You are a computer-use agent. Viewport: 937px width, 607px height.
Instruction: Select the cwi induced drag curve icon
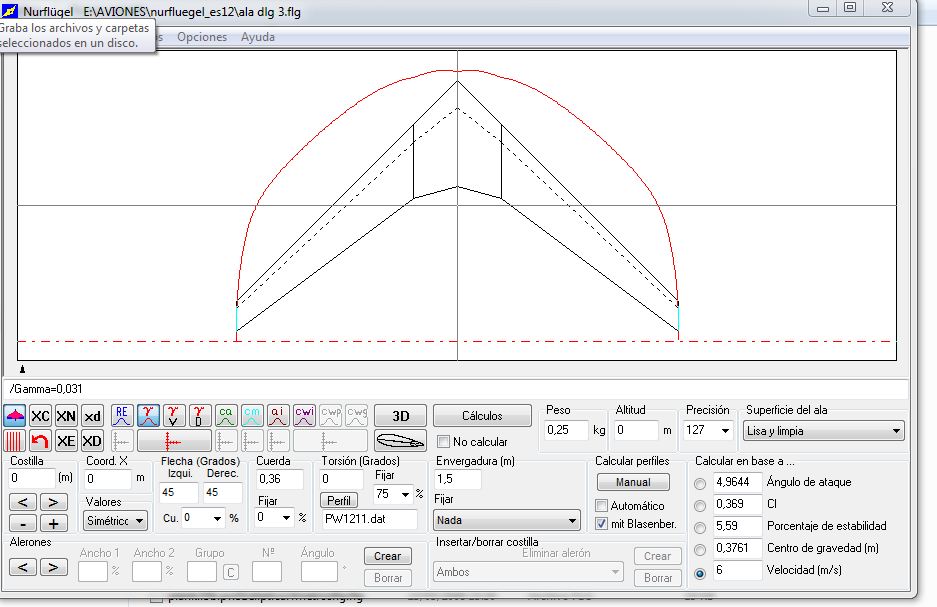[x=304, y=416]
